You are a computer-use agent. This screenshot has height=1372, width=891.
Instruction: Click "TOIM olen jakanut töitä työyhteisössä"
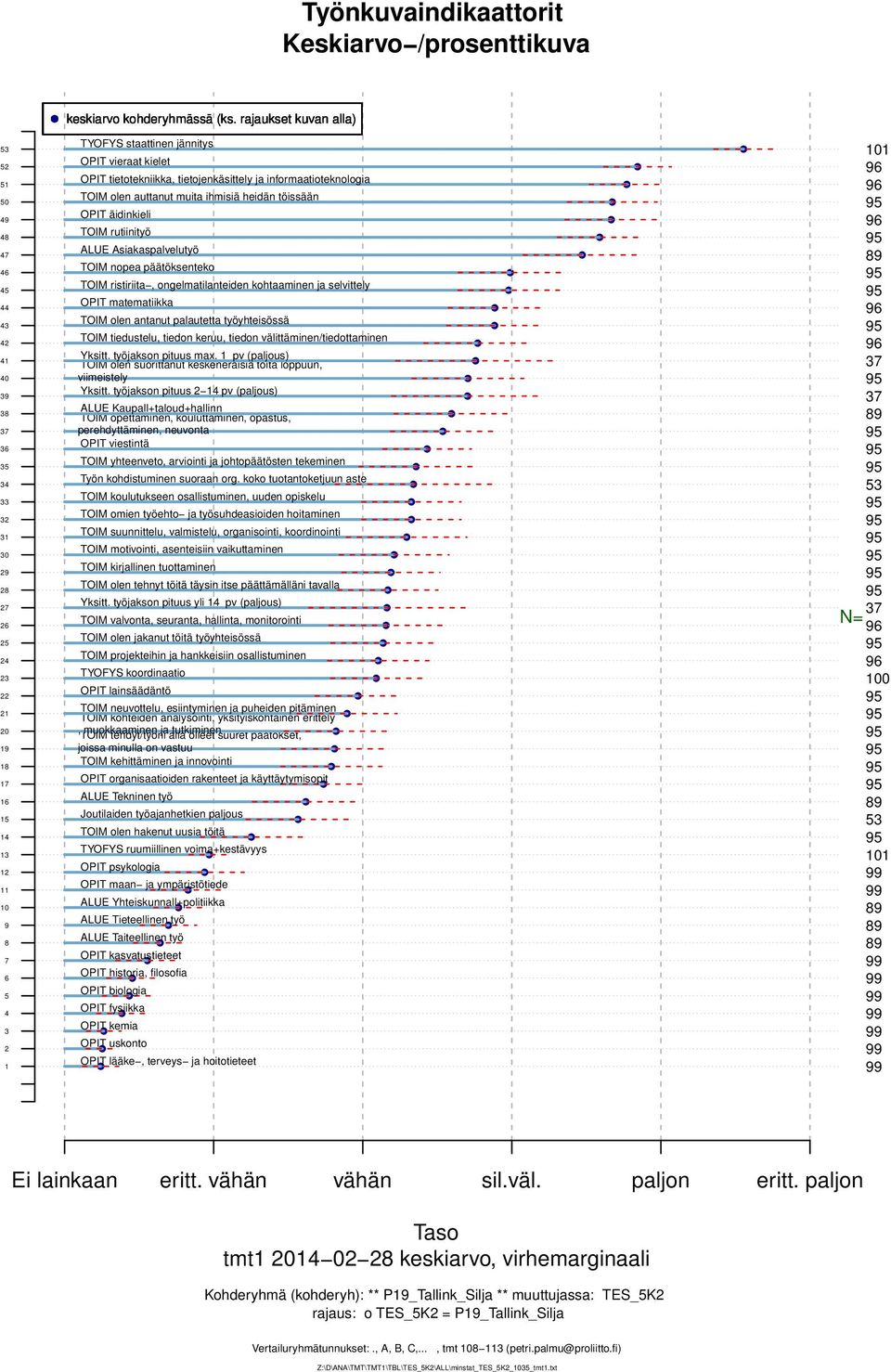coord(171,638)
